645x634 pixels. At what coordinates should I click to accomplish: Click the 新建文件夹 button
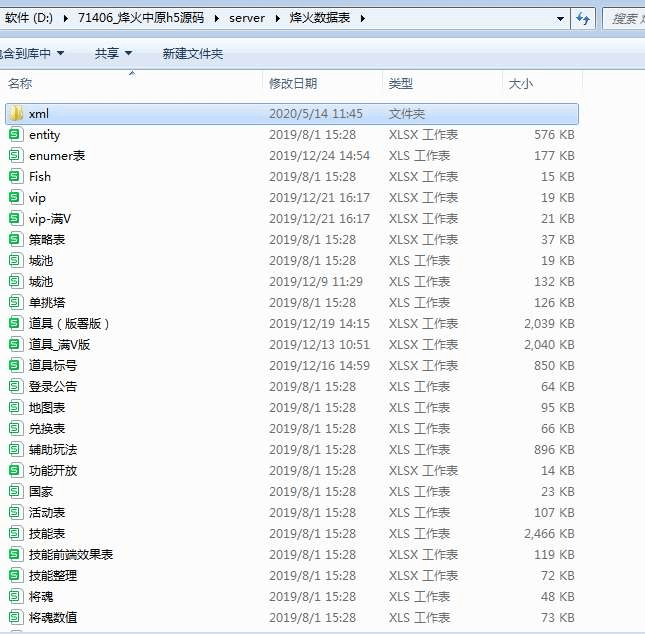193,53
